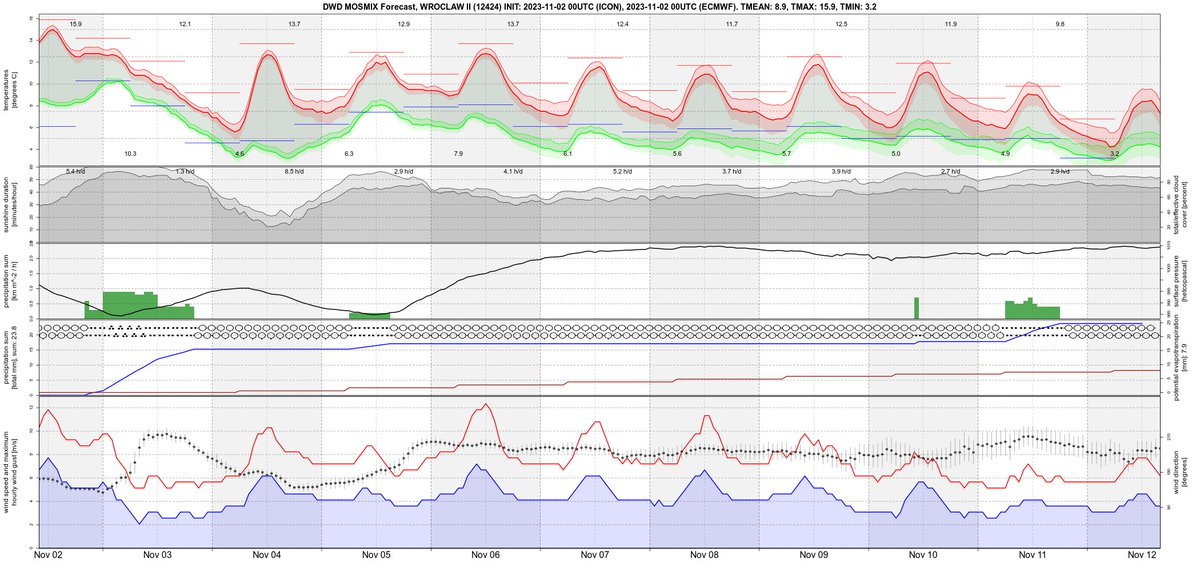Click the sunshine duration axis label
Screen dimensions: 1200x571
click(x=11, y=205)
